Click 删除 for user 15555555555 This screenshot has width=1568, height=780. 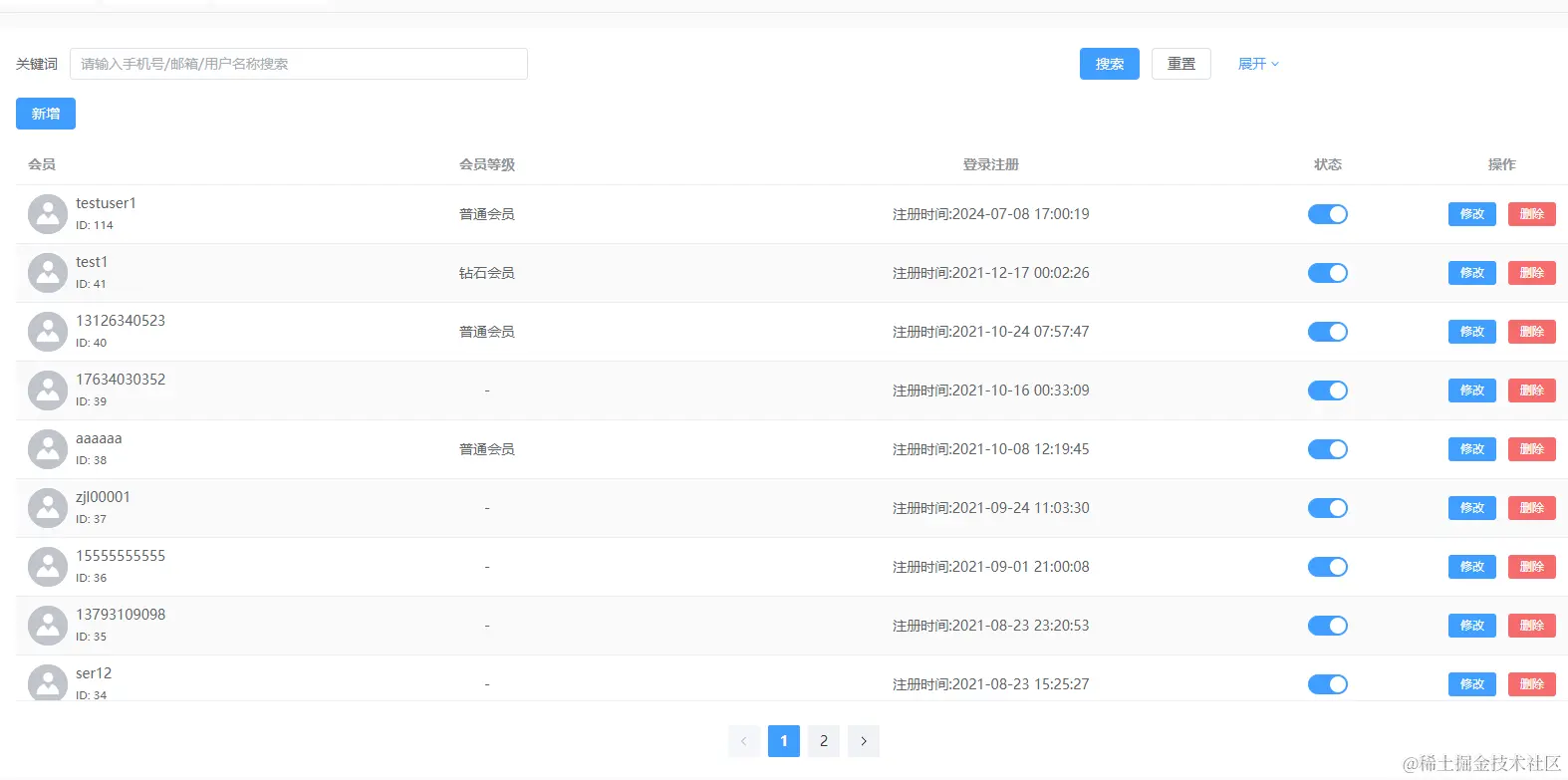pos(1532,567)
